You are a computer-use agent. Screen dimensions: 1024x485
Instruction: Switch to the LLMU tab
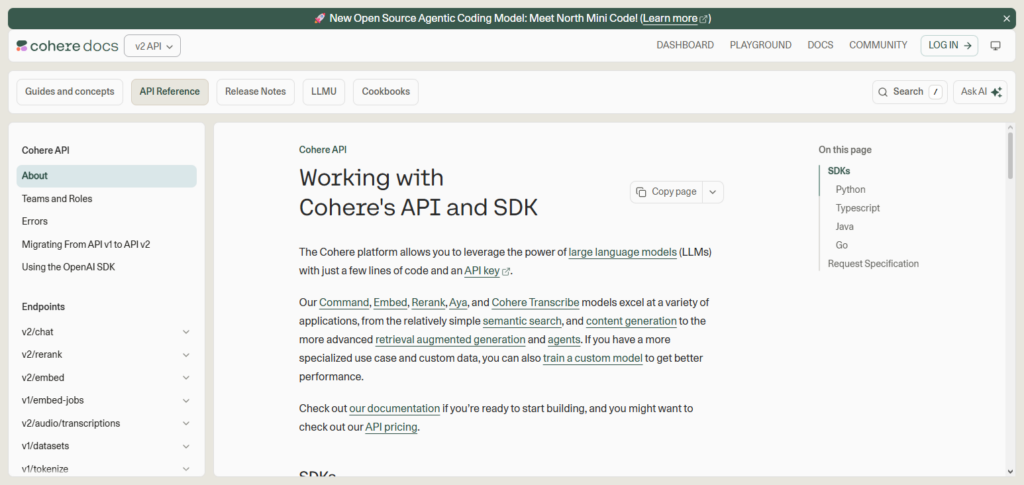324,92
